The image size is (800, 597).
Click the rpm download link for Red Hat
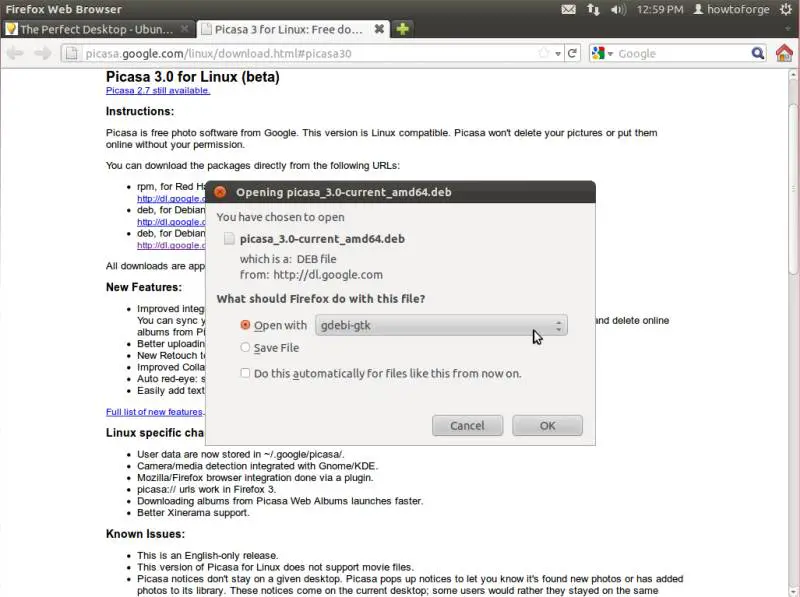tap(171, 198)
